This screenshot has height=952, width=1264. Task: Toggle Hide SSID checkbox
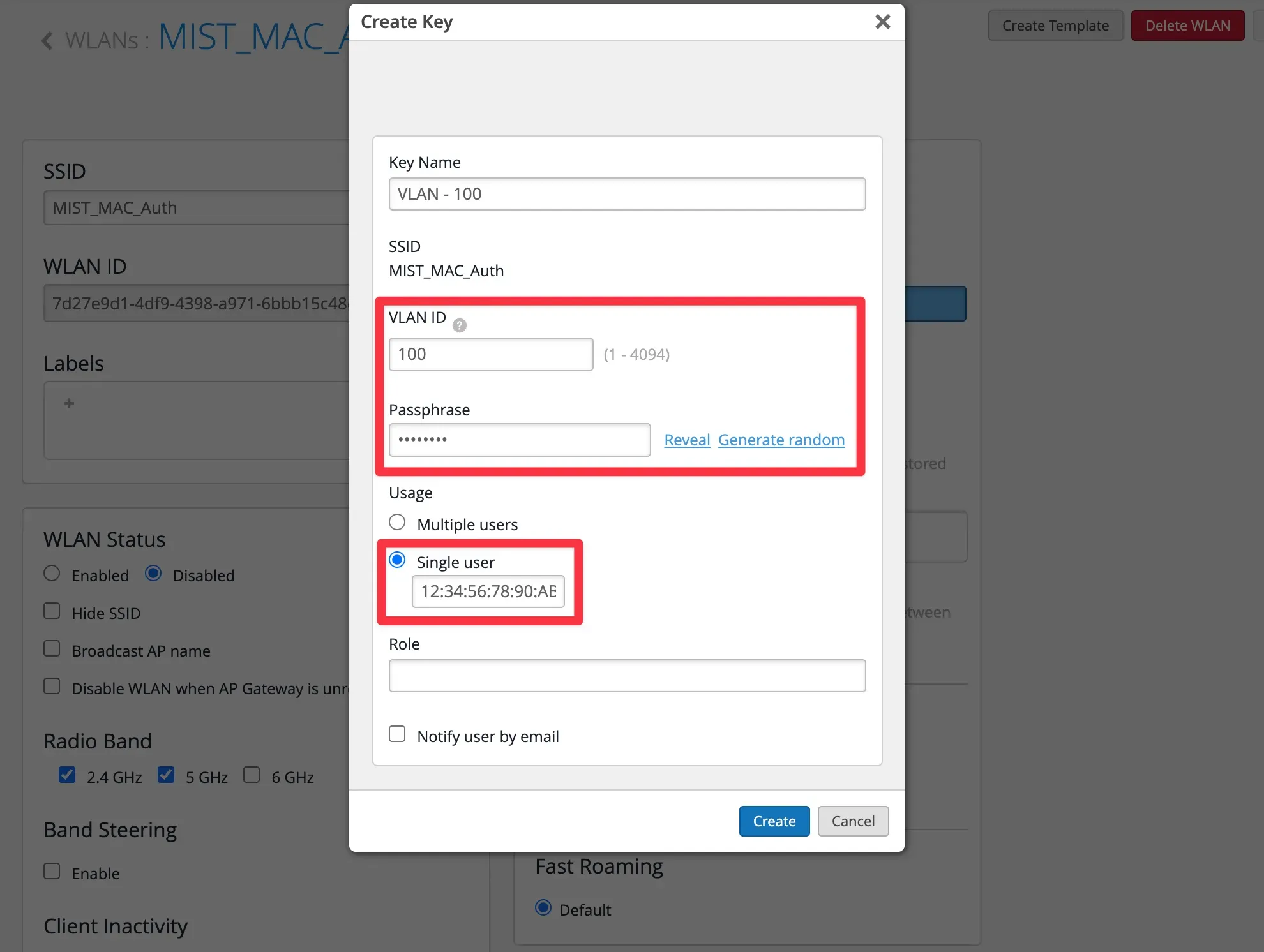click(52, 611)
